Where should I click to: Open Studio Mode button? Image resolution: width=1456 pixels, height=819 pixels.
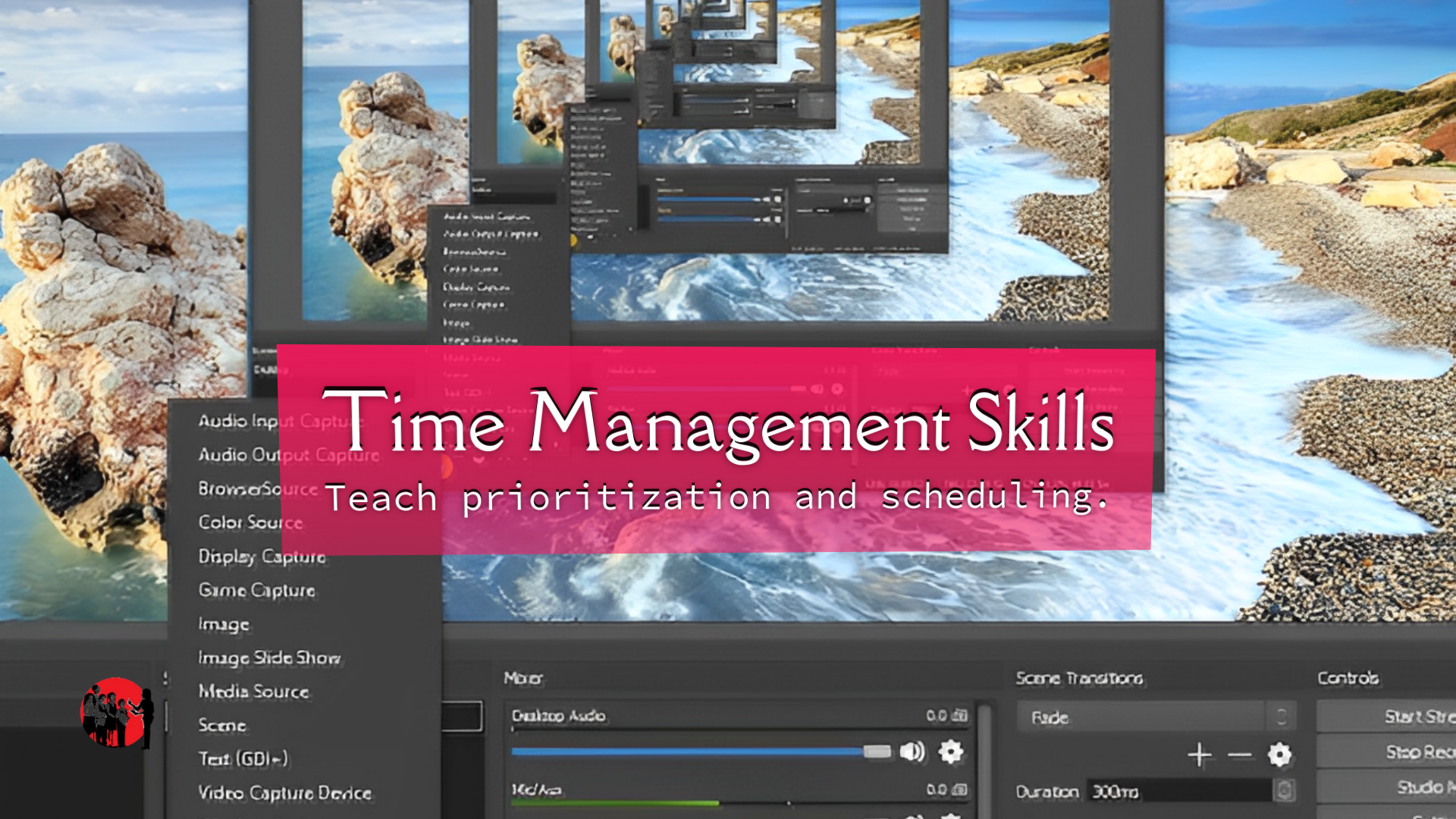click(x=1386, y=787)
